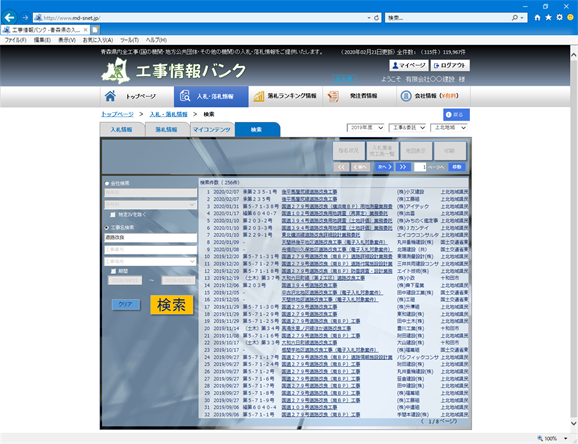Open the 表示(V) menu
578x444 pixels.
pyautogui.click(x=67, y=40)
